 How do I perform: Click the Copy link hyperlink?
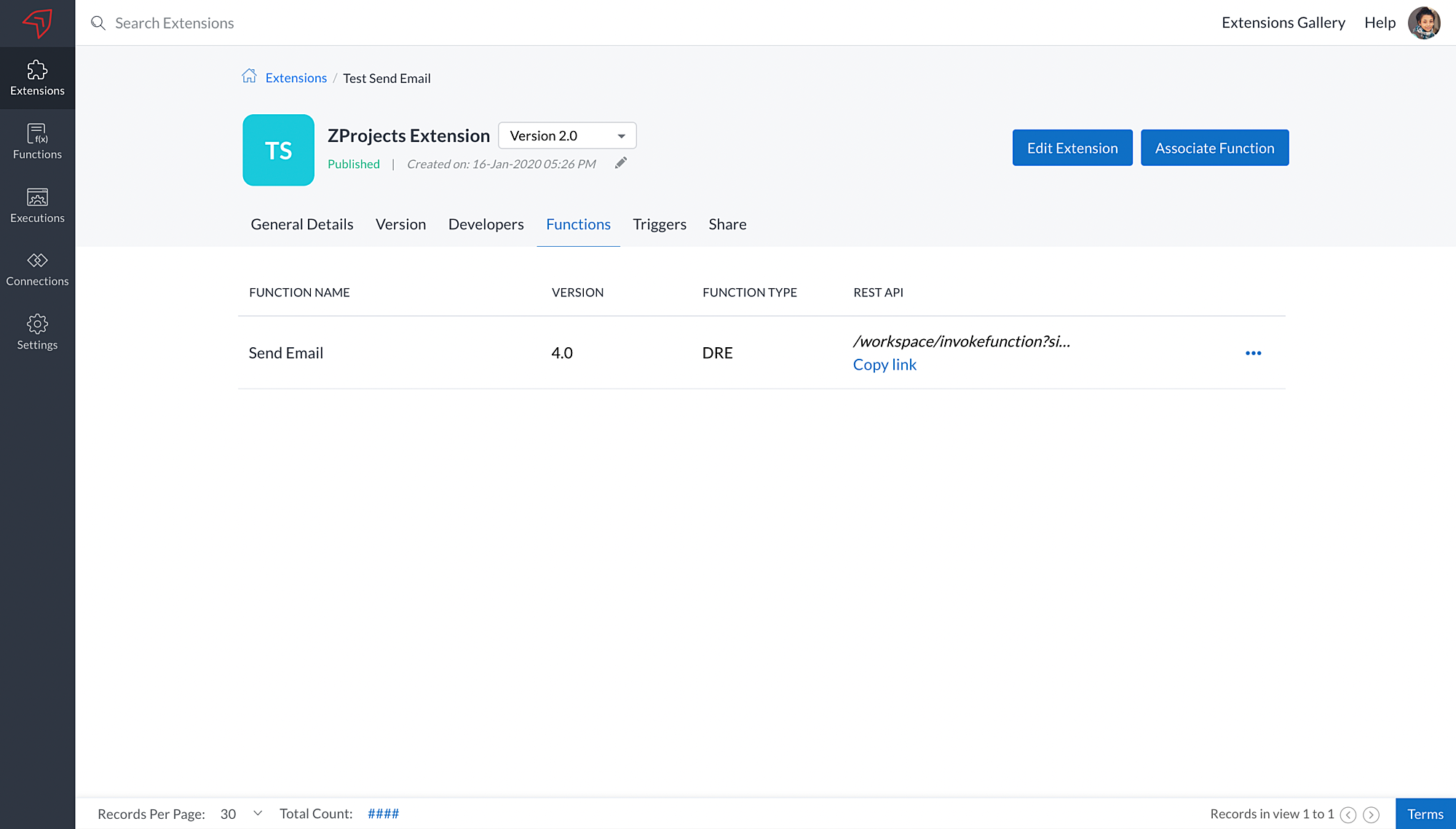(885, 365)
